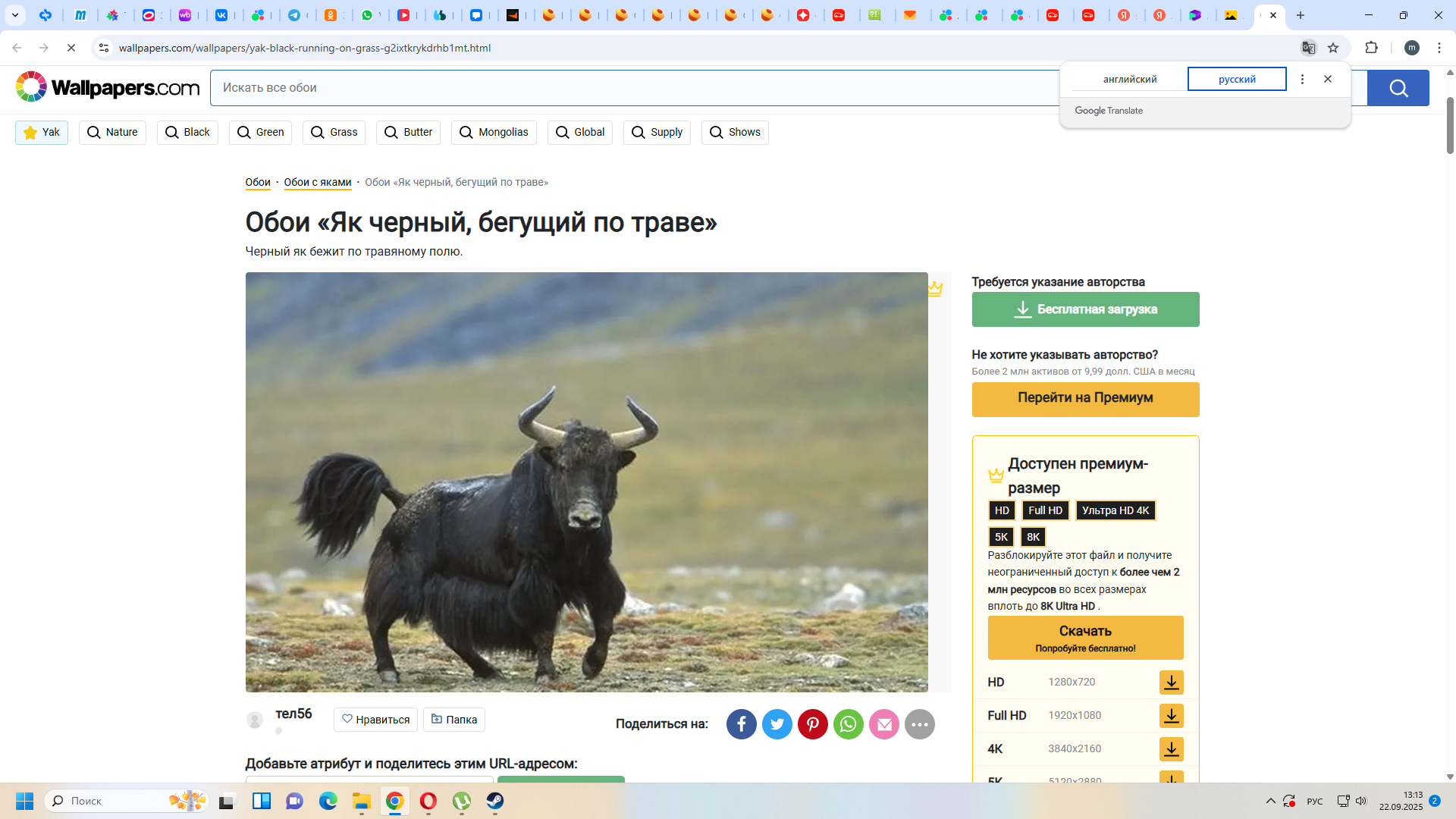Go back to the previous page
The height and width of the screenshot is (819, 1456).
pyautogui.click(x=17, y=48)
